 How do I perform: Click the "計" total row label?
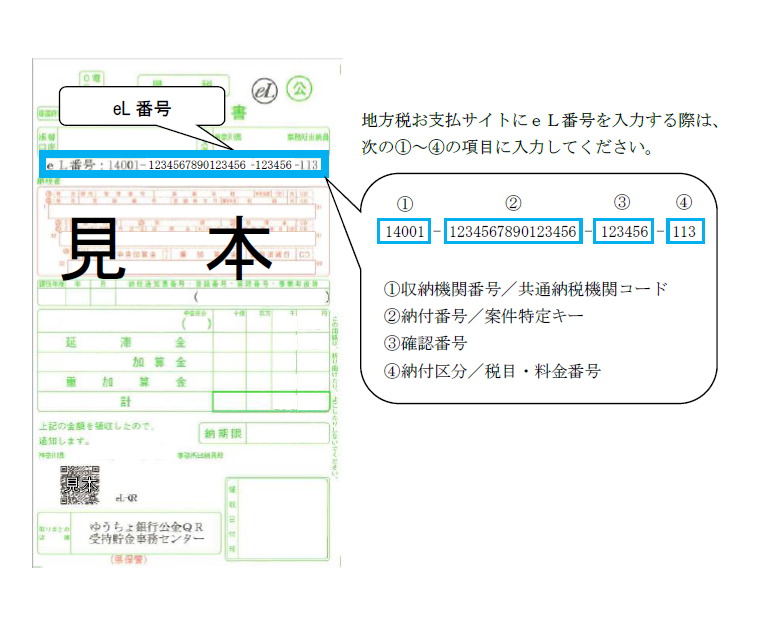click(x=125, y=402)
